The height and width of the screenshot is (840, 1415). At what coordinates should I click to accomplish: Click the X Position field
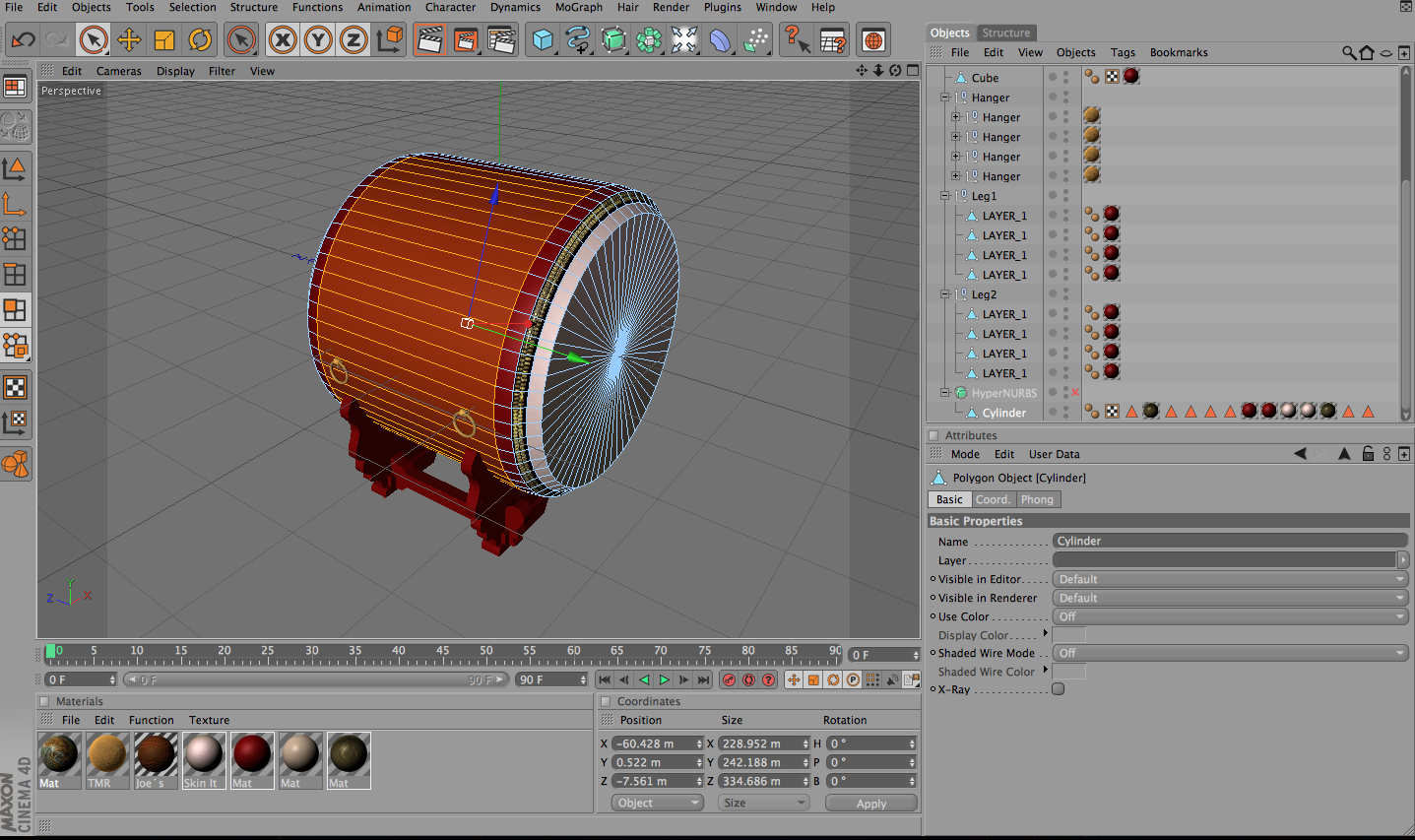point(657,743)
